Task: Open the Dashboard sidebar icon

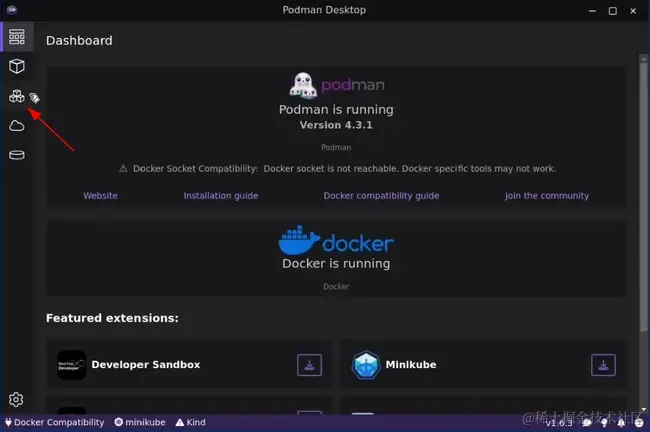Action: pyautogui.click(x=17, y=37)
